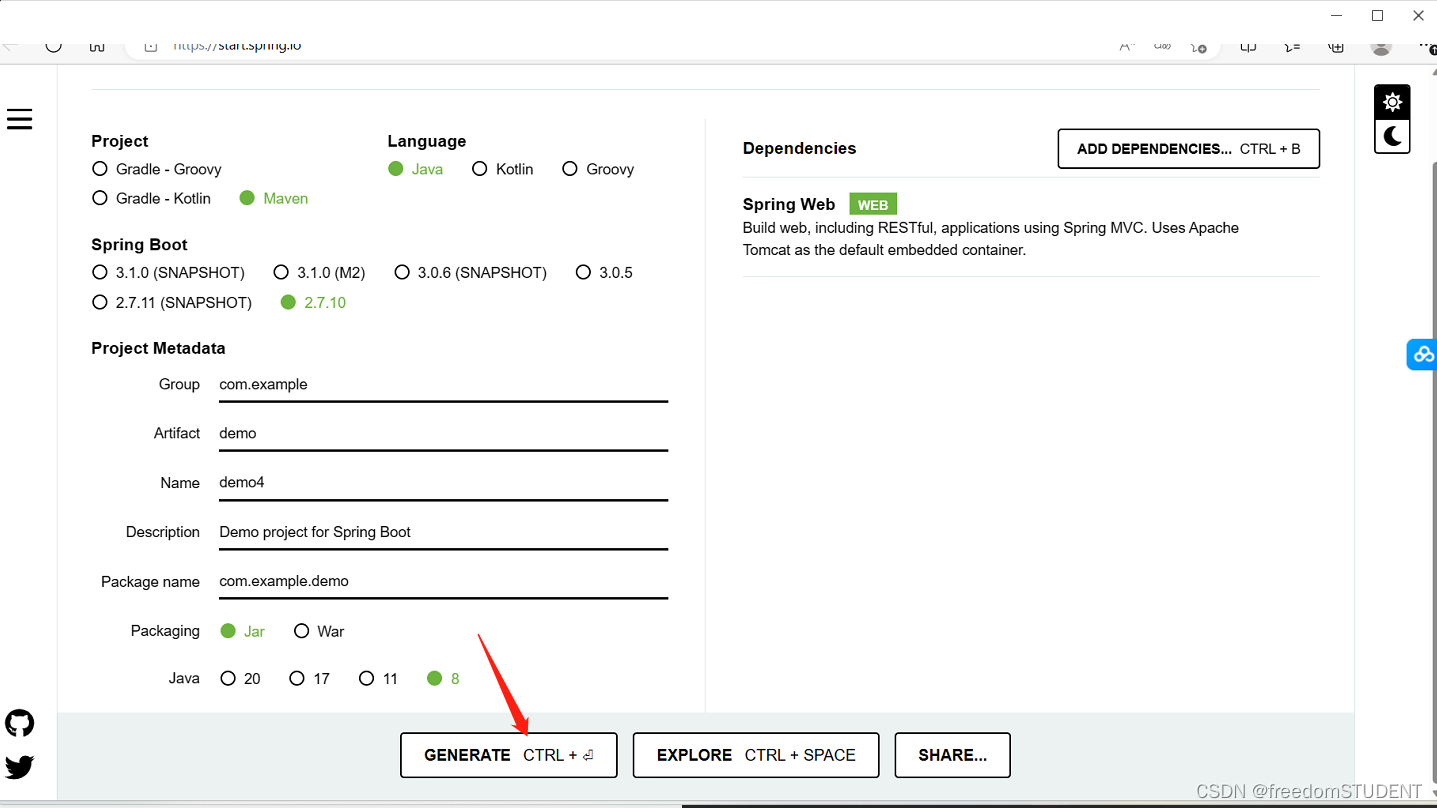This screenshot has height=808, width=1437.
Task: Choose Java as the language
Action: click(416, 169)
